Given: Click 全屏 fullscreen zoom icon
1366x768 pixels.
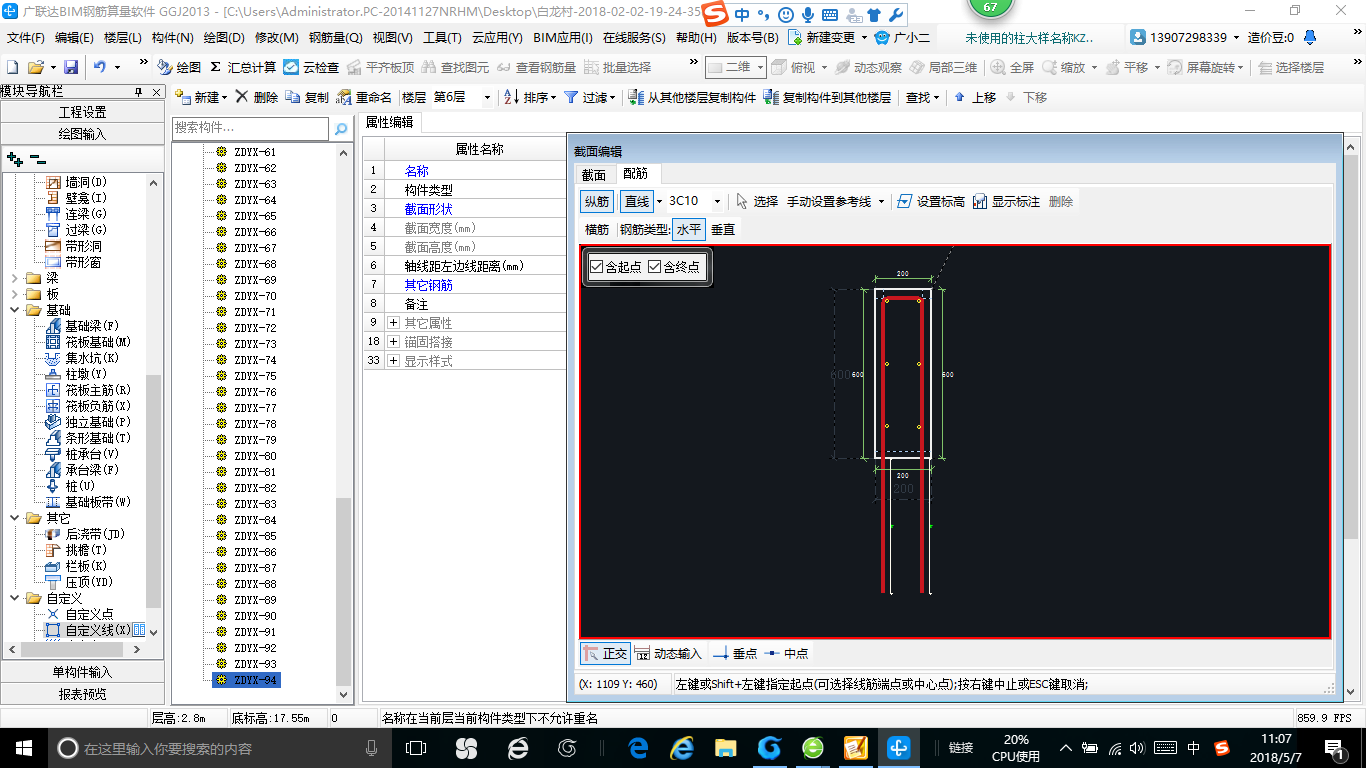Looking at the screenshot, I should 1012,67.
